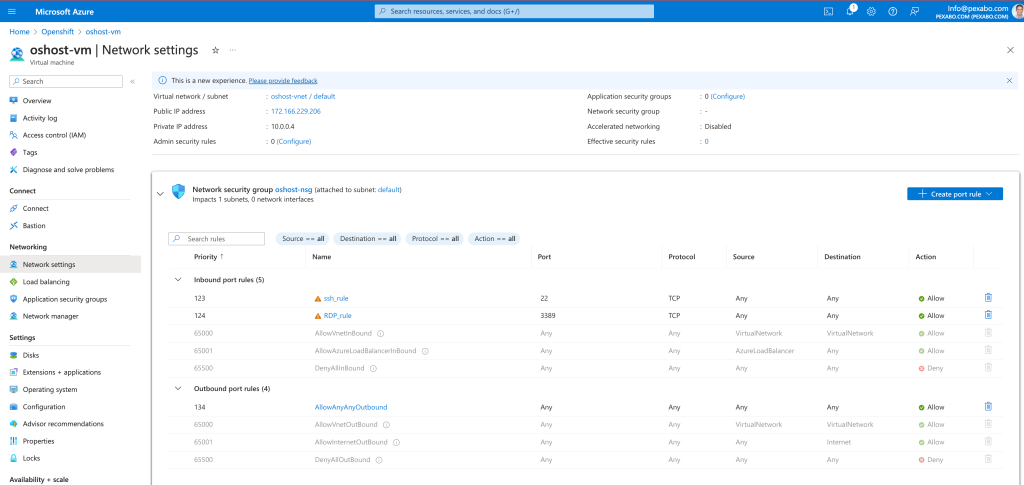Show info for AllowAzureLoadBalancerInBound rule

[424, 351]
